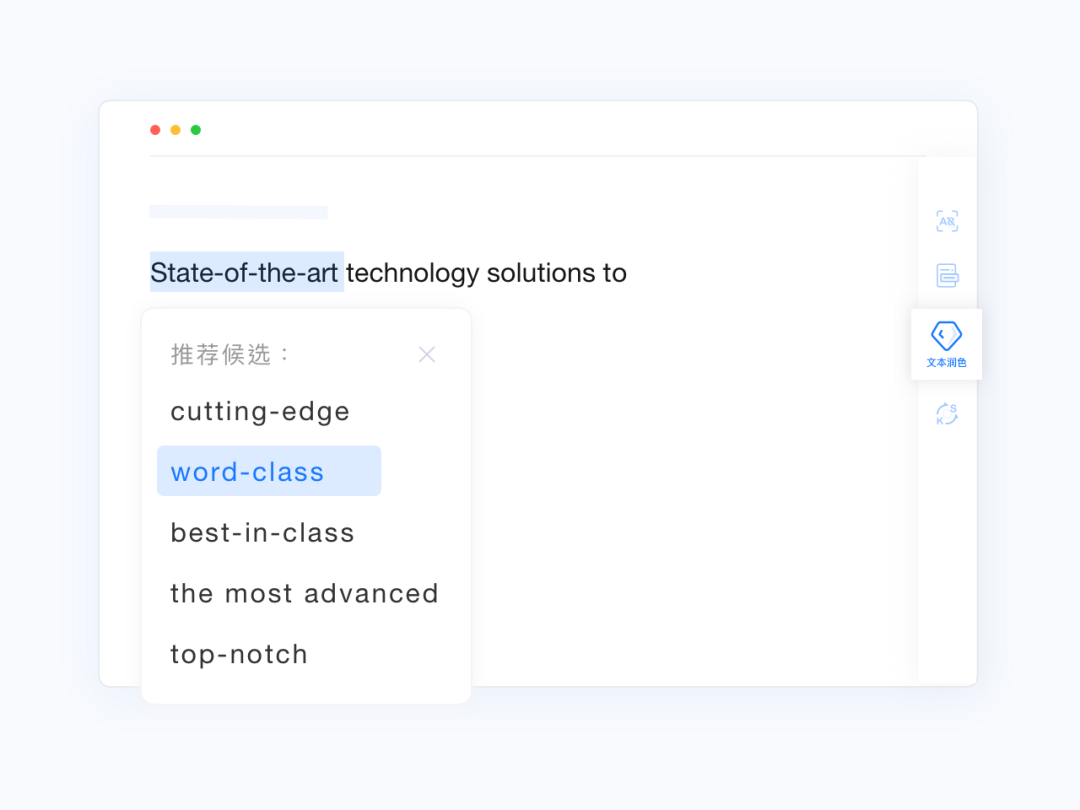Close the 推荐候选 suggestion popup
This screenshot has width=1080, height=810.
(427, 354)
